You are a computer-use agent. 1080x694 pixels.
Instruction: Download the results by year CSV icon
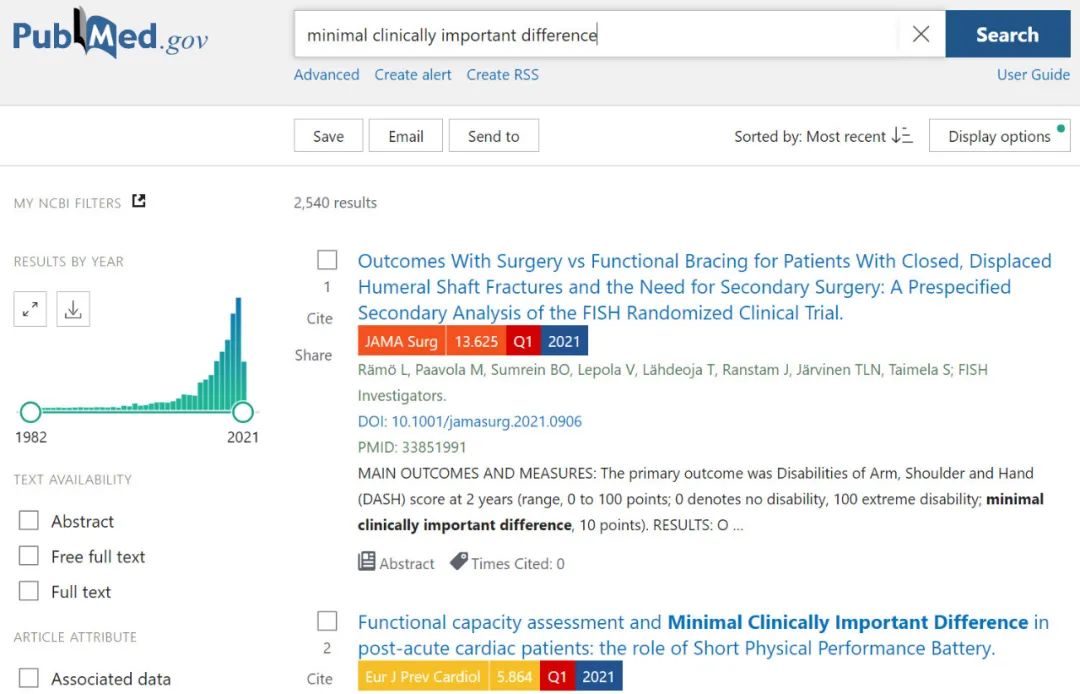pos(73,310)
